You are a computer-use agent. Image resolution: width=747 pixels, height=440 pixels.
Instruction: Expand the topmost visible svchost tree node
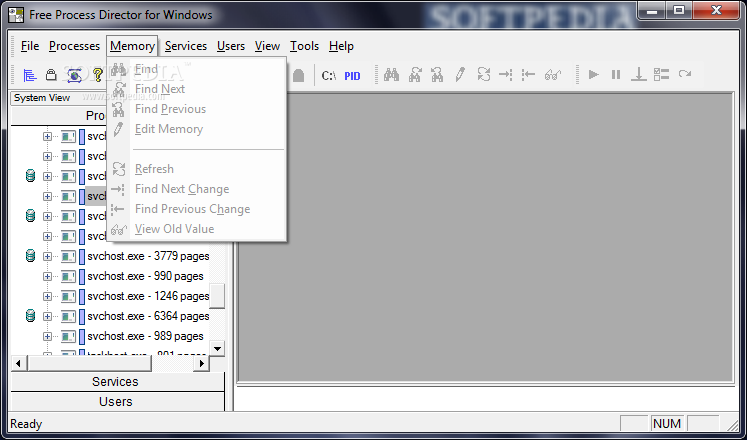coord(47,136)
